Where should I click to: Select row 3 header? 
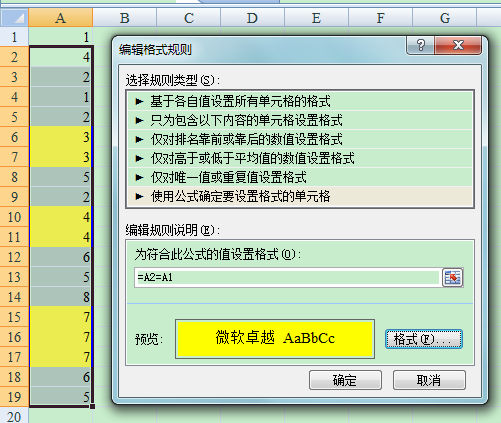coord(14,77)
